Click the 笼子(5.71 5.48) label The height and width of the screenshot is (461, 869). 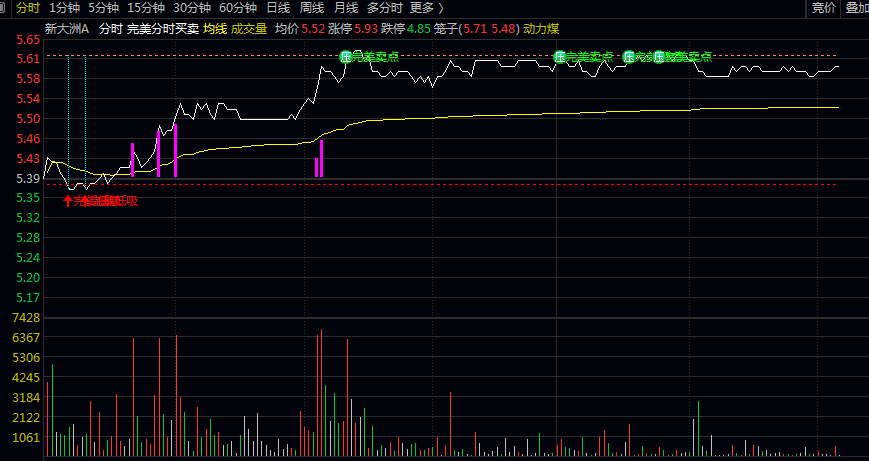[477, 29]
